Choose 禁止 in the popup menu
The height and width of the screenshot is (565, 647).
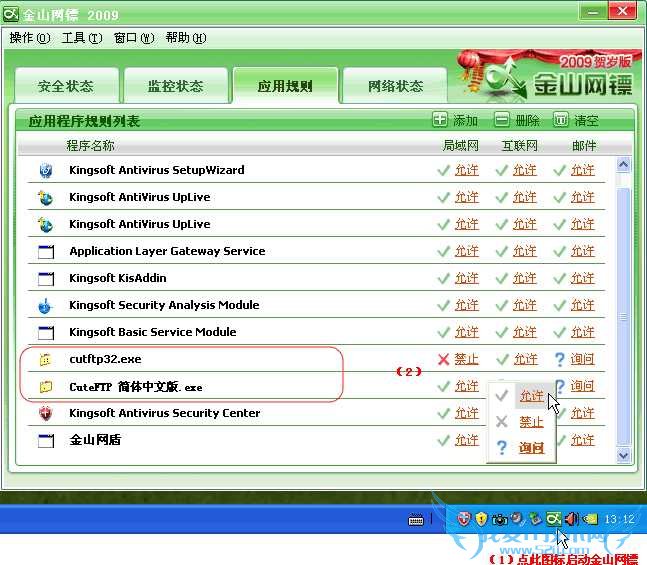[531, 422]
